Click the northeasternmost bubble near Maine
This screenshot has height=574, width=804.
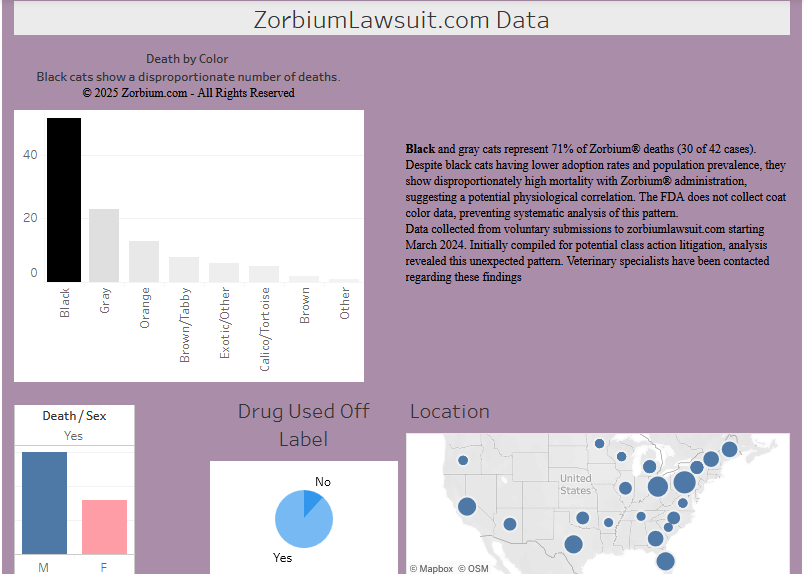click(x=729, y=450)
